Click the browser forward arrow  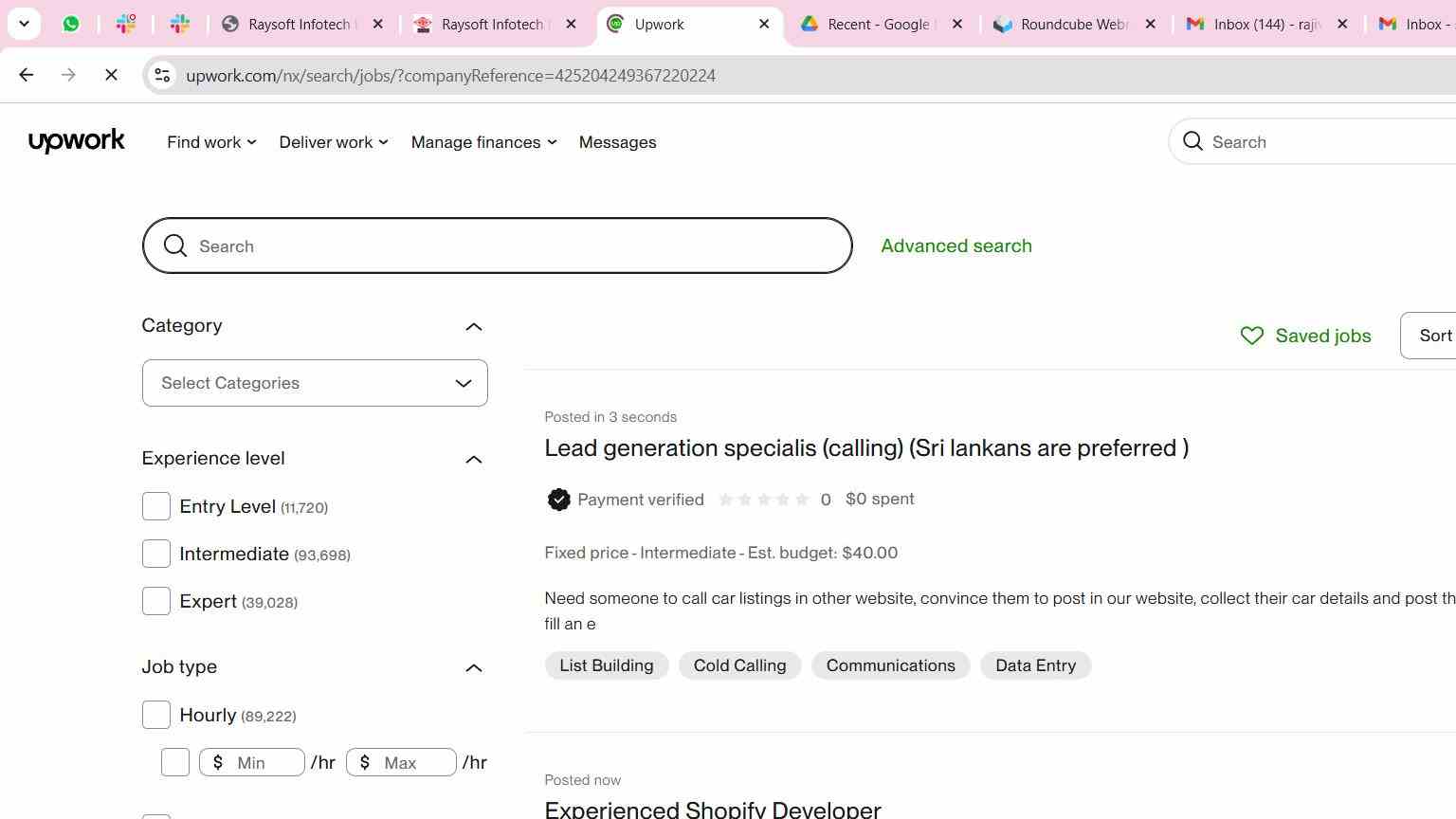pyautogui.click(x=68, y=75)
